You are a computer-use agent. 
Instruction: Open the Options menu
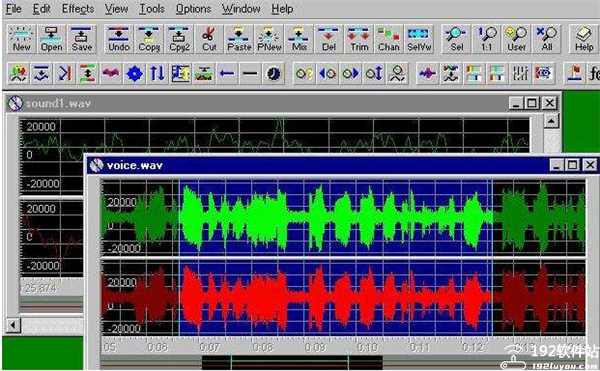(193, 9)
